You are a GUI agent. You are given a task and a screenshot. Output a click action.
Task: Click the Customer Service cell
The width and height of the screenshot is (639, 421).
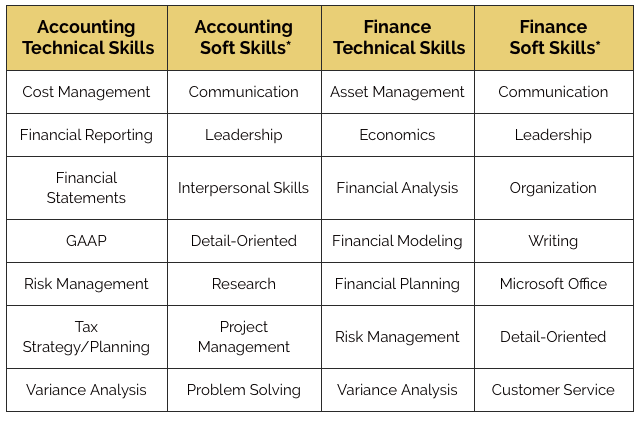tap(554, 390)
